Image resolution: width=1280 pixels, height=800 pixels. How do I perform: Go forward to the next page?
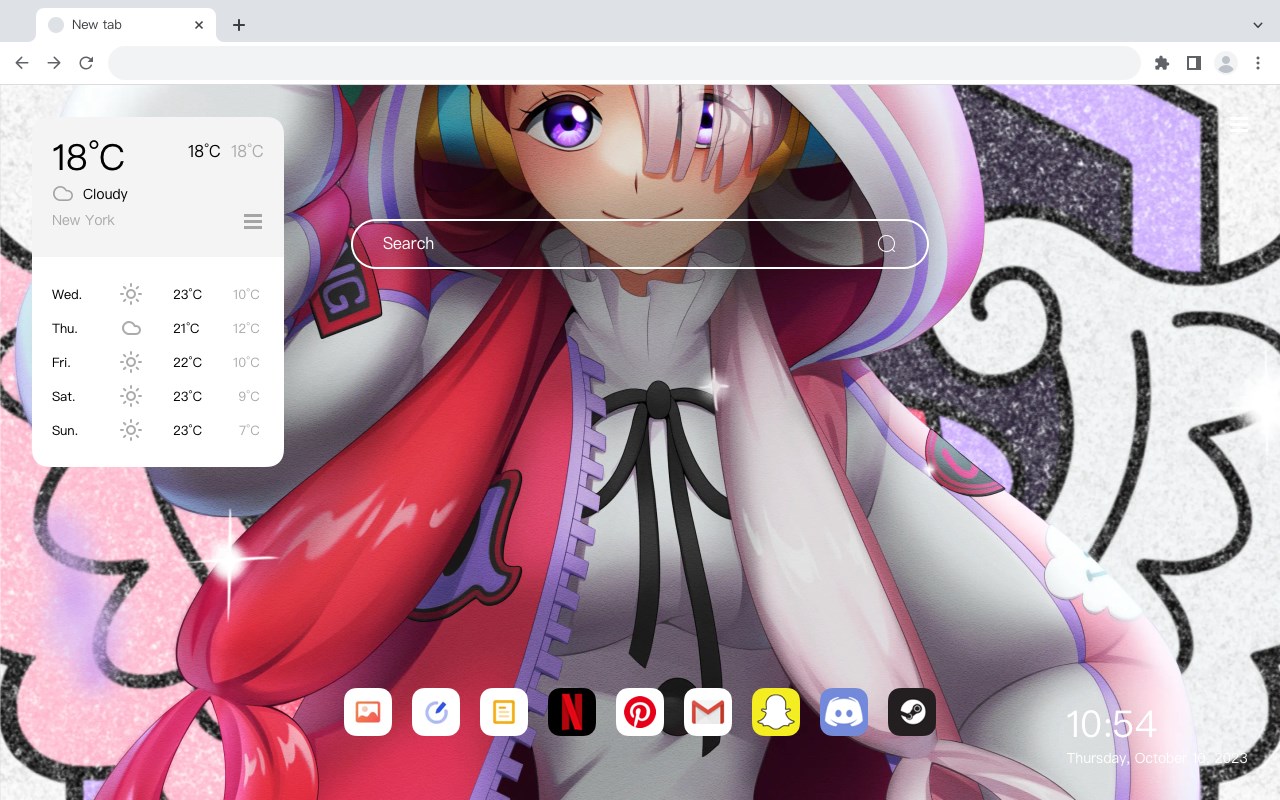pos(54,63)
